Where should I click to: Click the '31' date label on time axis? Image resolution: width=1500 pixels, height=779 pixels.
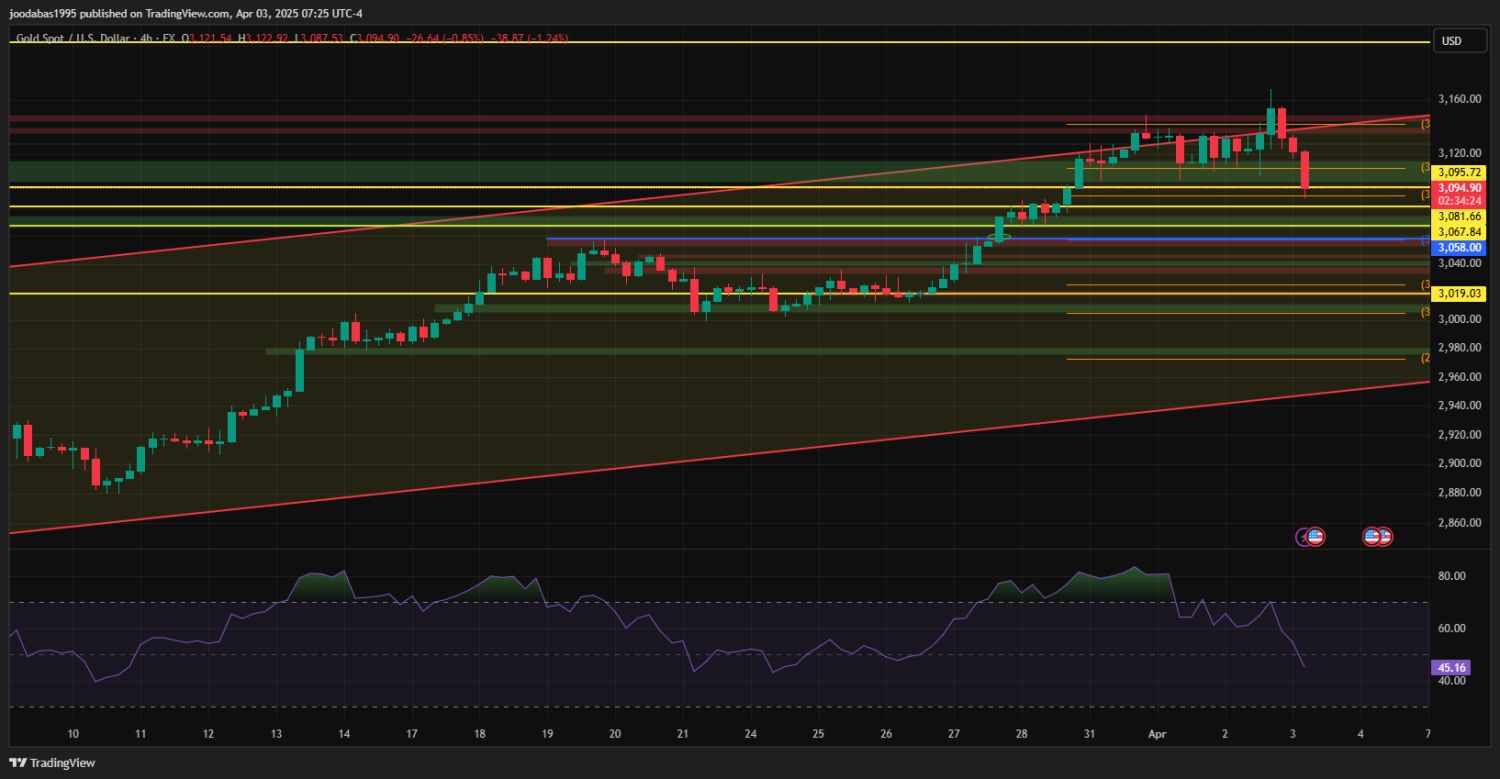1089,733
